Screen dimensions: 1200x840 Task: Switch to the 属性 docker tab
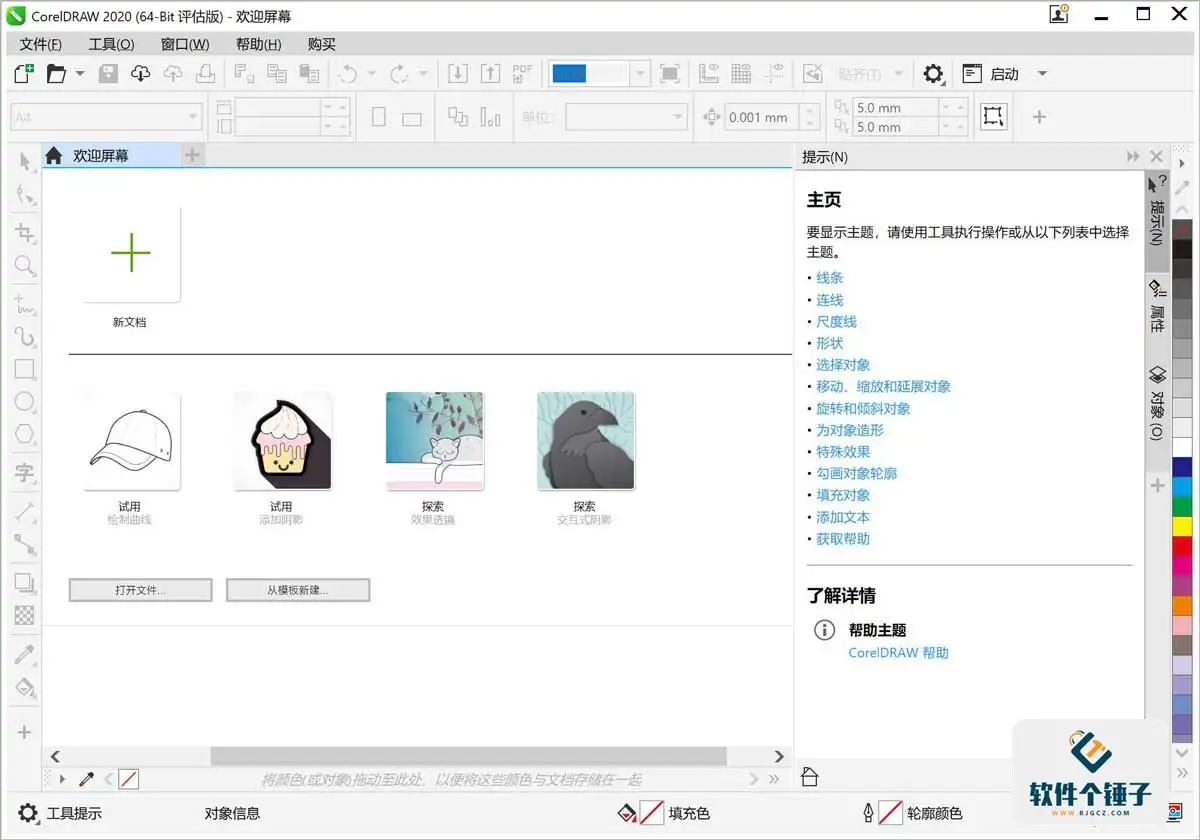pos(1157,307)
